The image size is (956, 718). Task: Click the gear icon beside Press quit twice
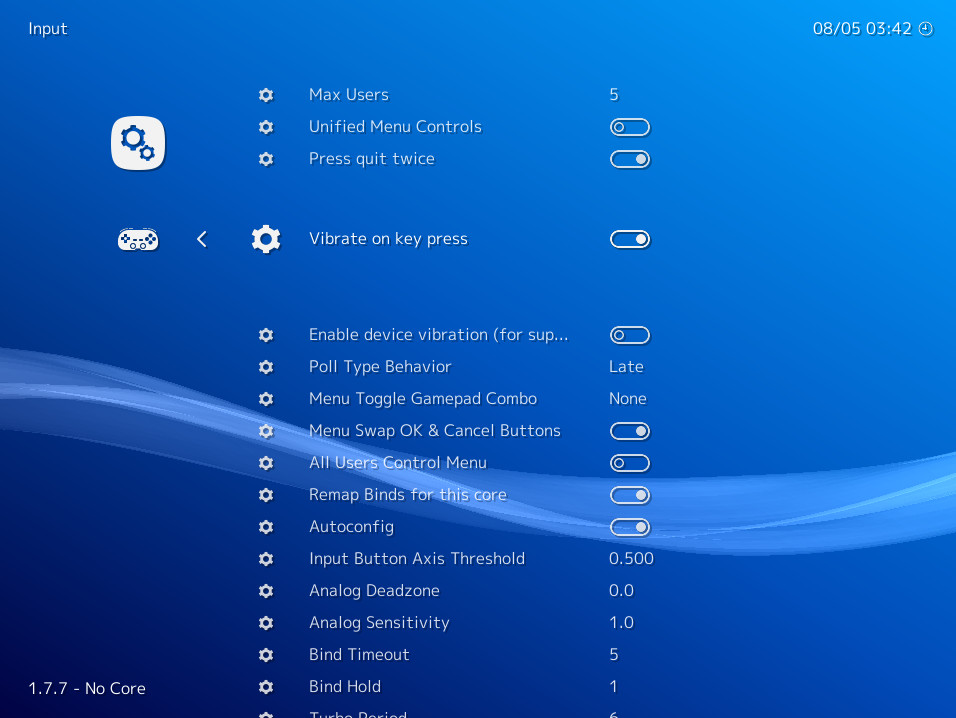pos(266,159)
